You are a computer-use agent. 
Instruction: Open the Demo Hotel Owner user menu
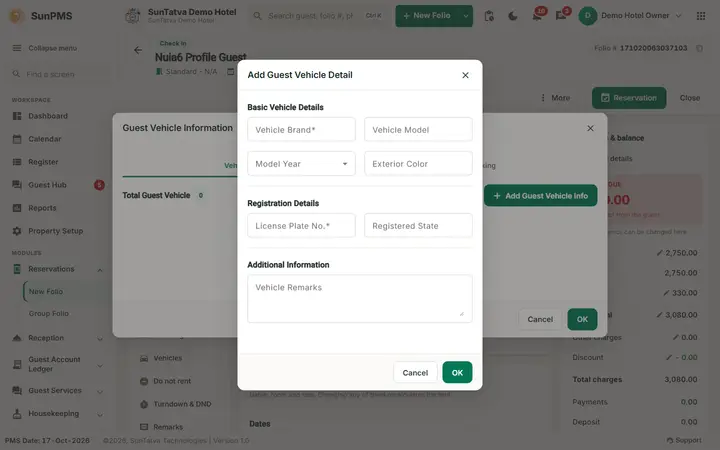click(630, 16)
